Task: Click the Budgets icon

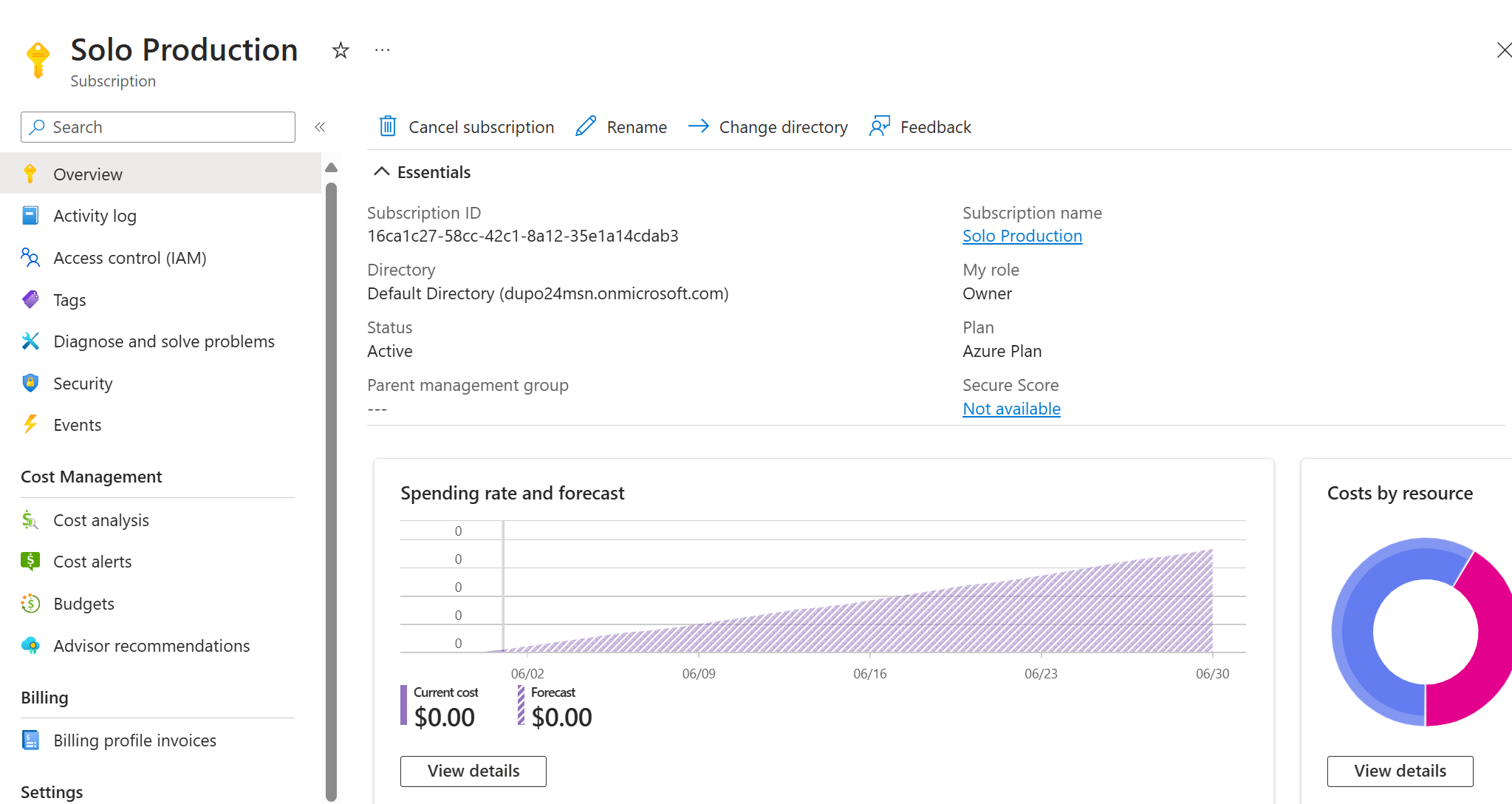Action: tap(30, 603)
